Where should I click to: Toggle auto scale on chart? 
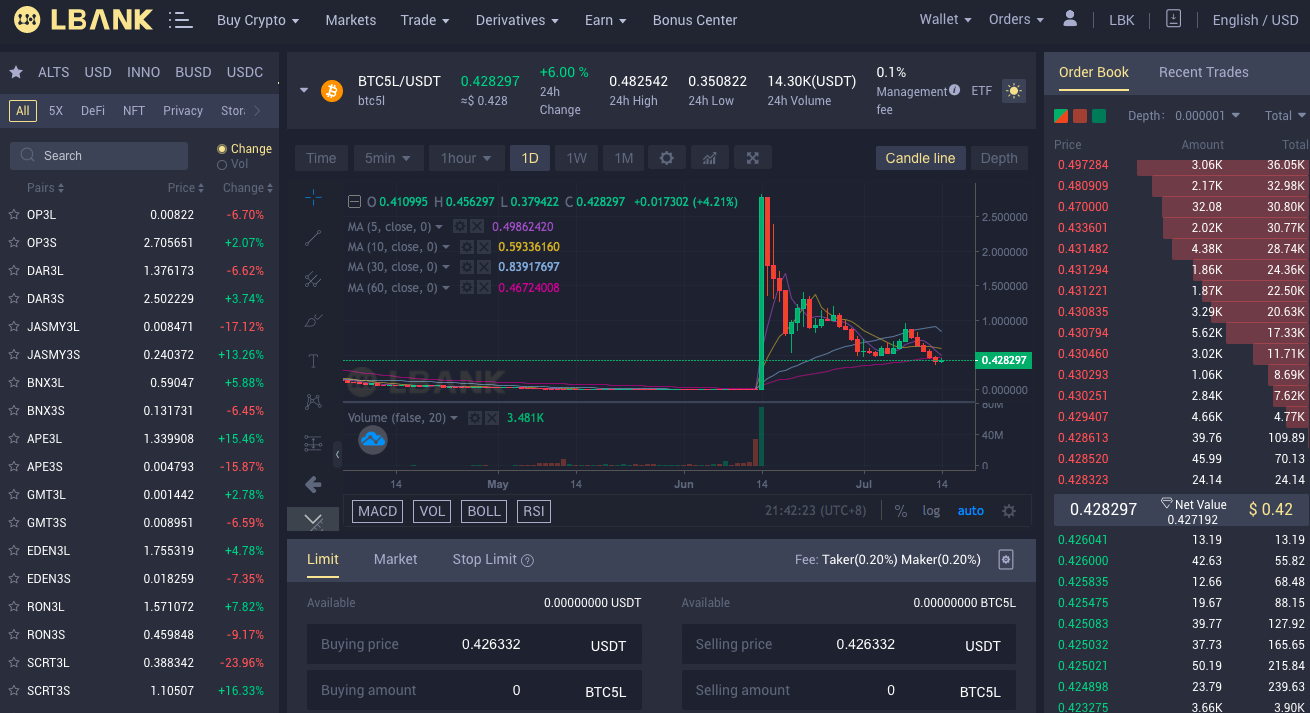pos(971,510)
